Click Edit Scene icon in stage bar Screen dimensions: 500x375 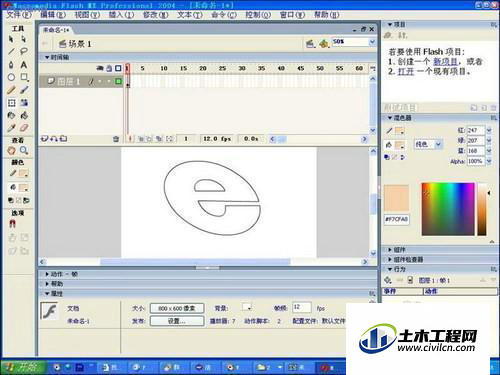tap(310, 43)
